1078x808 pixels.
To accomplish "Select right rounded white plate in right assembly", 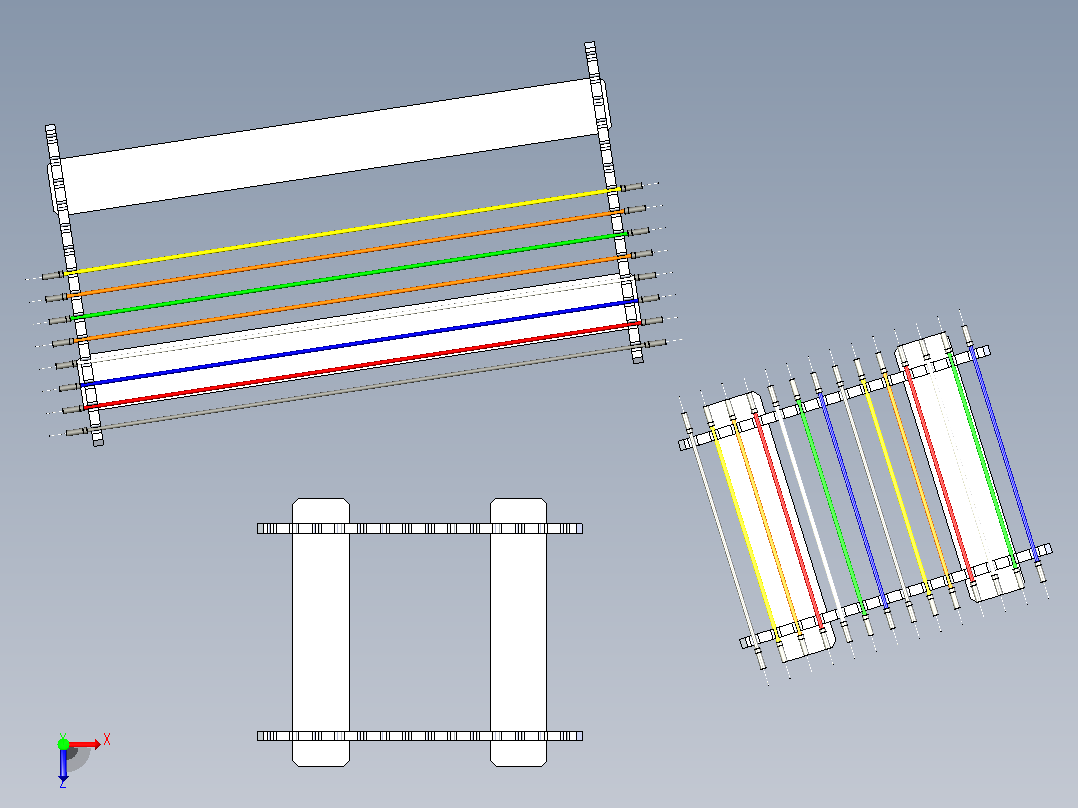I will [960, 467].
